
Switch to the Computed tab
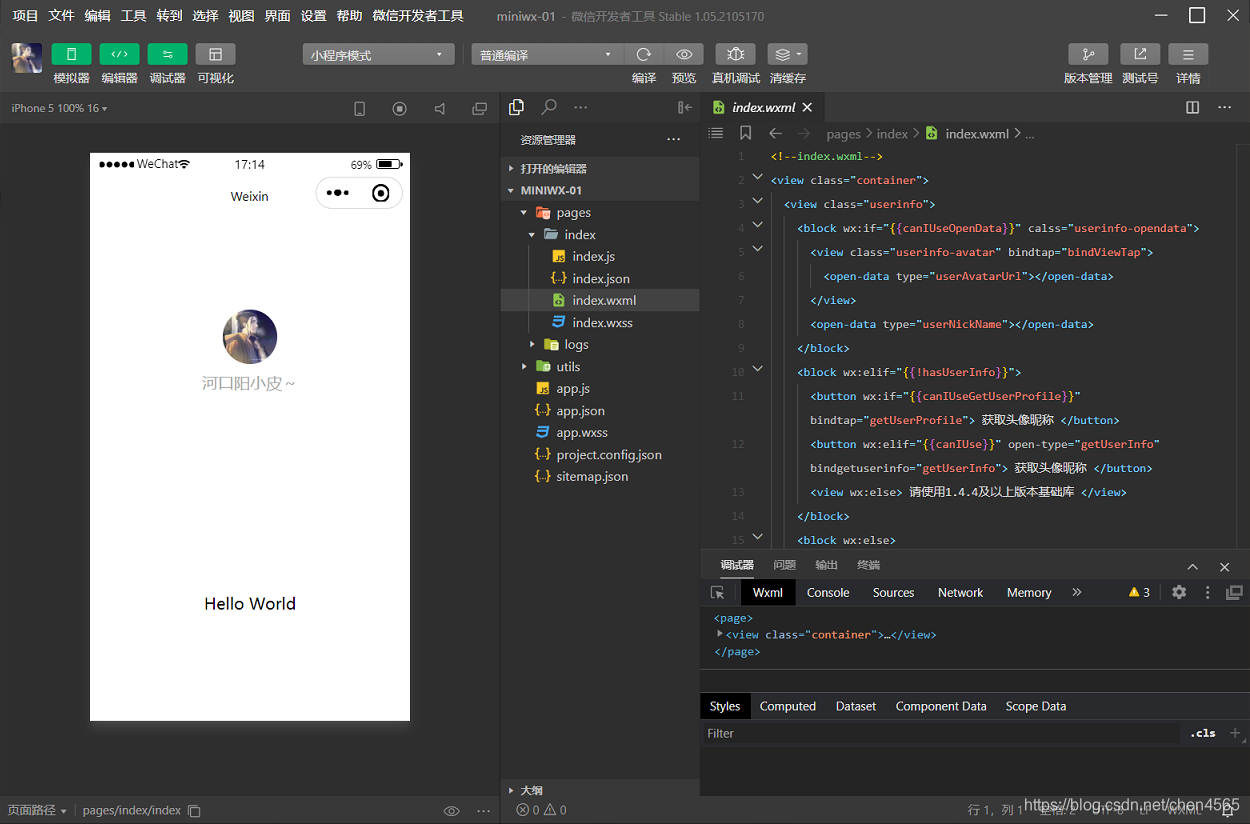coord(788,706)
